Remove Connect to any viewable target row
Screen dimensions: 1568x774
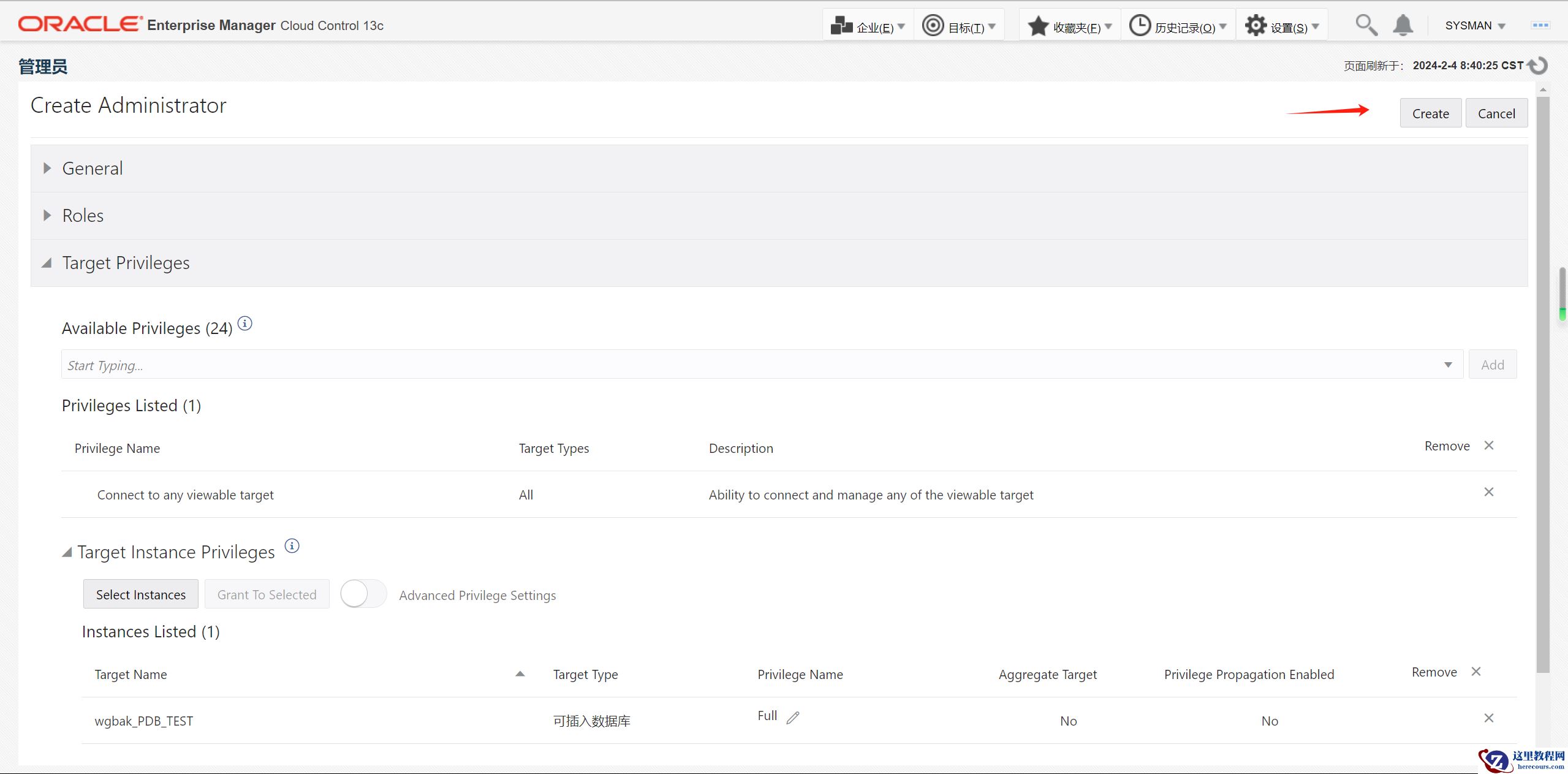tap(1488, 492)
